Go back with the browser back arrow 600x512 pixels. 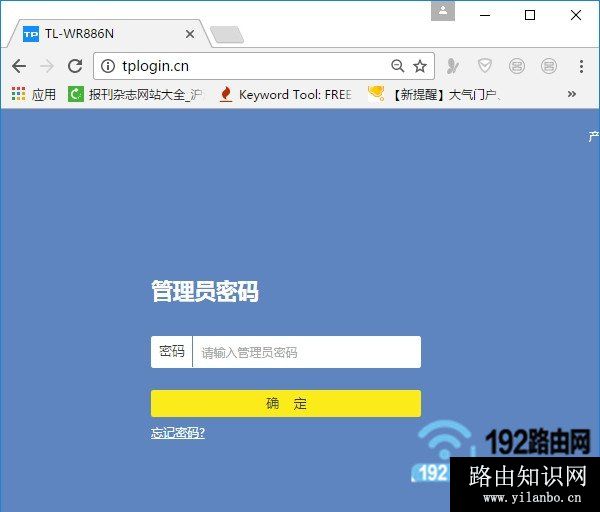[19, 66]
